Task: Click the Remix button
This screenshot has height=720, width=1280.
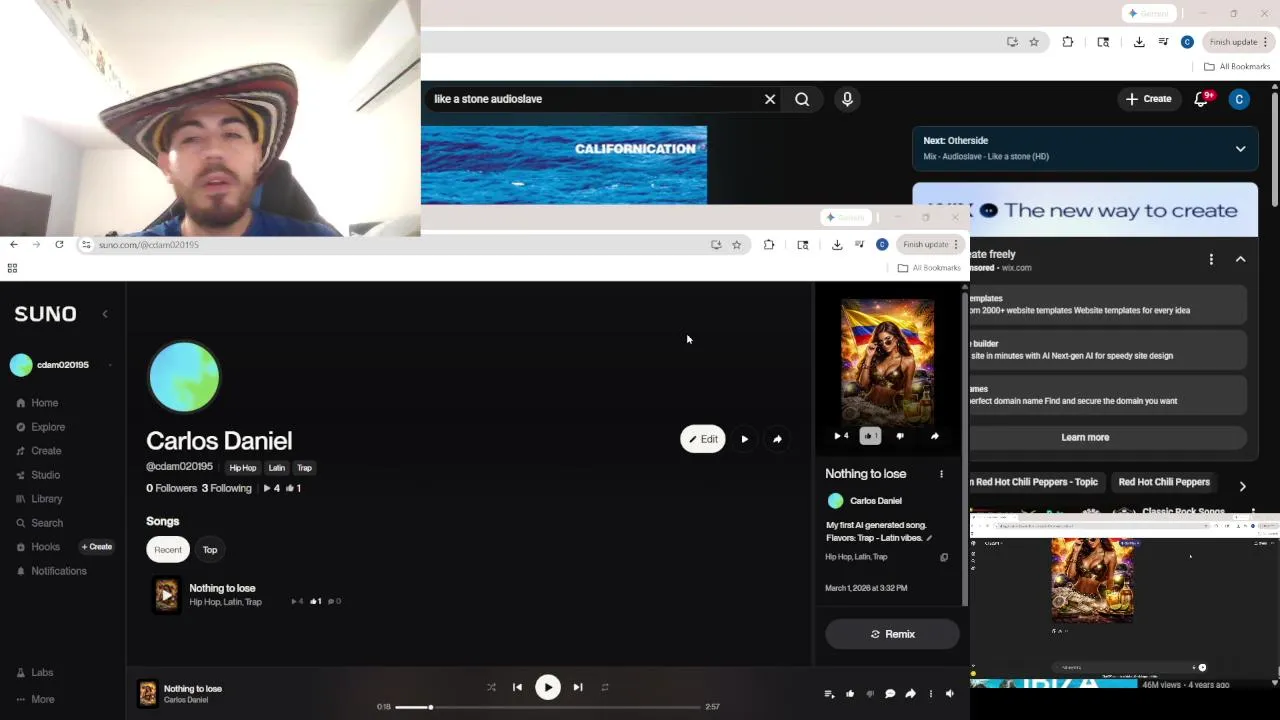Action: 892,634
